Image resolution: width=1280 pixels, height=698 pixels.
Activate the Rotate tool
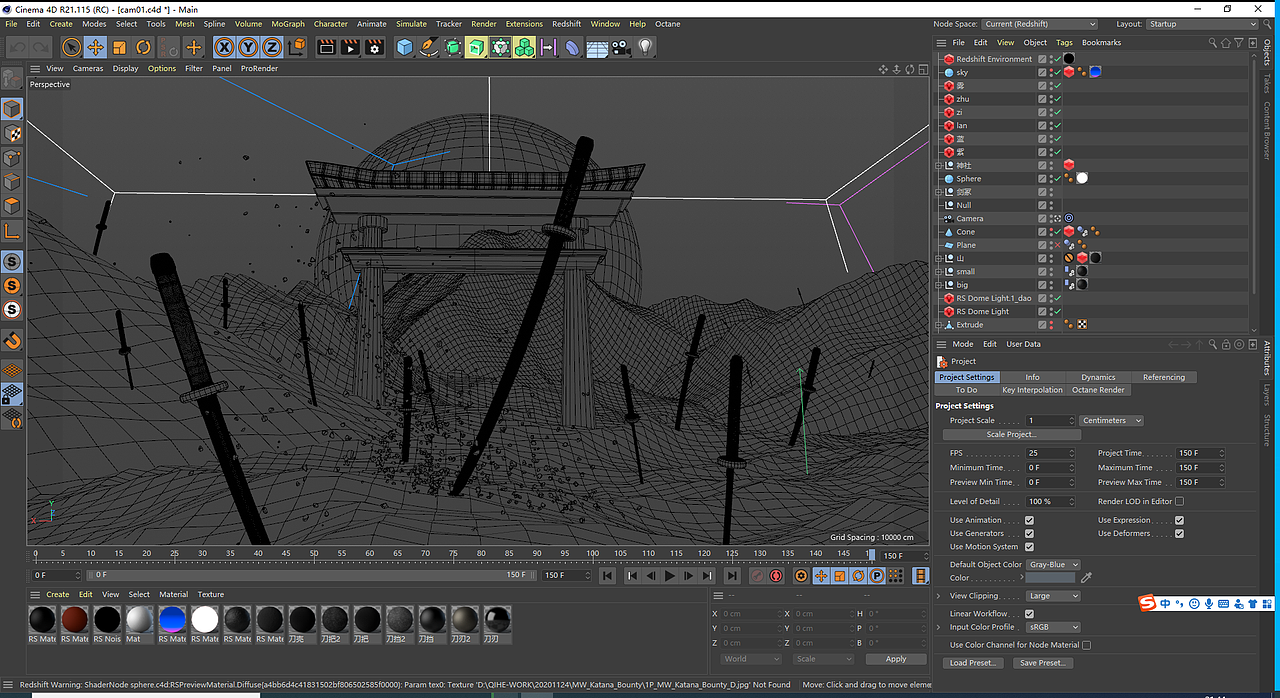click(143, 47)
